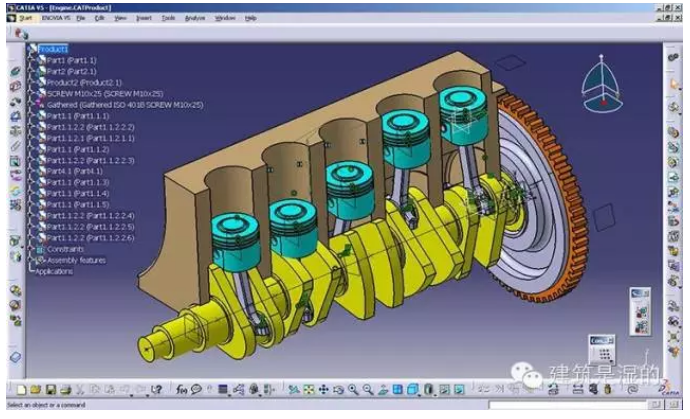
Task: Click the power input field in status bar
Action: click(x=568, y=404)
